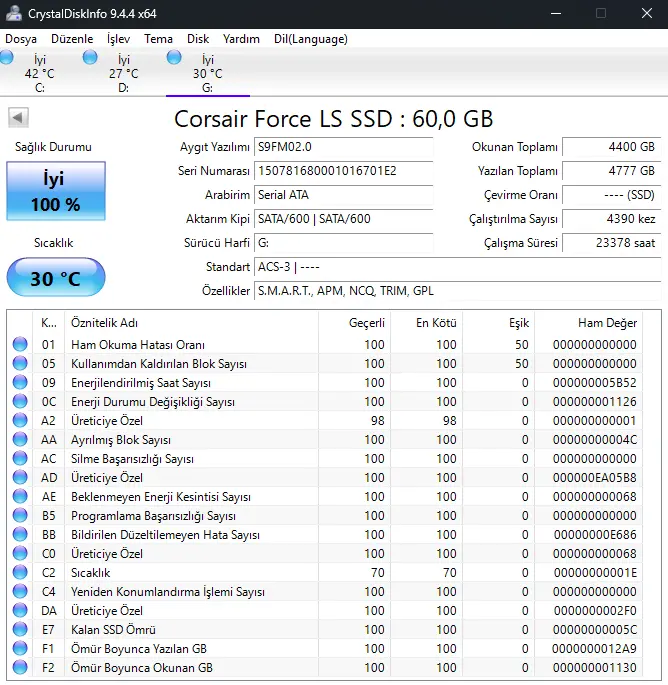Click status icon for attribute DA row
This screenshot has height=685, width=668.
pyautogui.click(x=20, y=610)
